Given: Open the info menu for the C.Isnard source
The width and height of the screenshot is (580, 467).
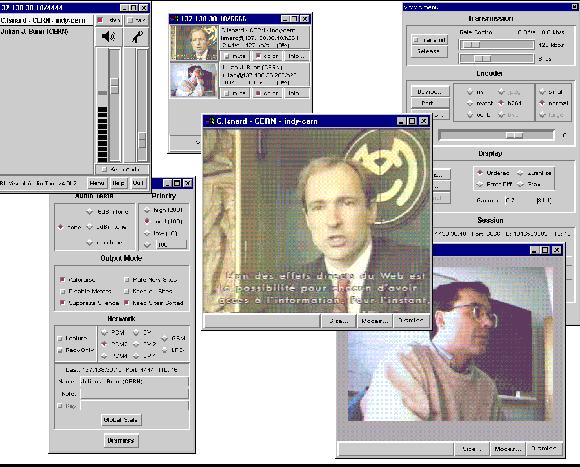Looking at the screenshot, I should 296,56.
